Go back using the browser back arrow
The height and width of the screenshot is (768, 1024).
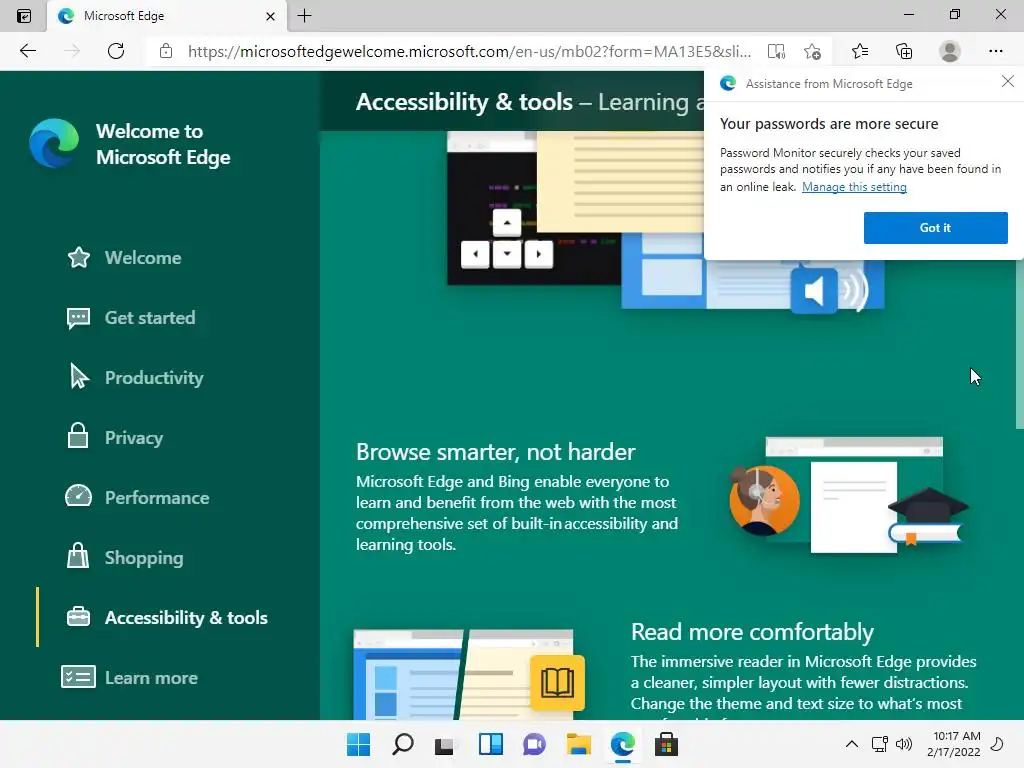pyautogui.click(x=27, y=51)
